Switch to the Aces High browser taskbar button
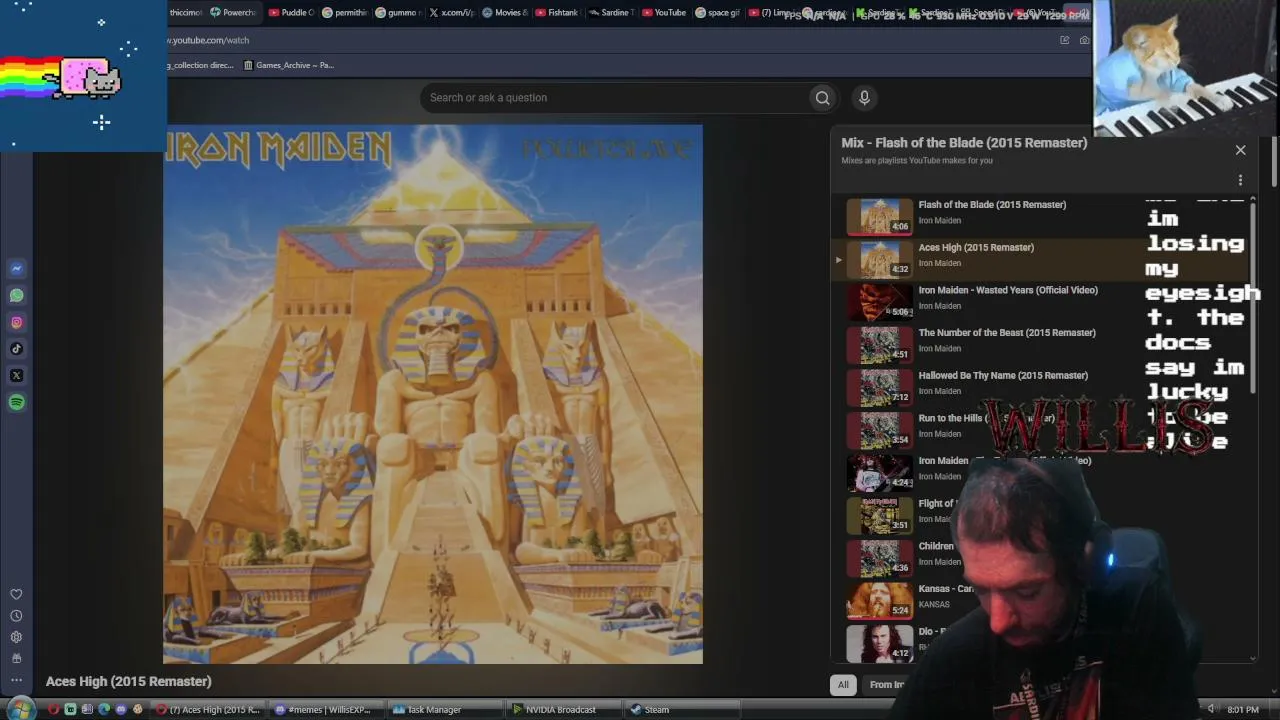1280x720 pixels. coord(208,710)
